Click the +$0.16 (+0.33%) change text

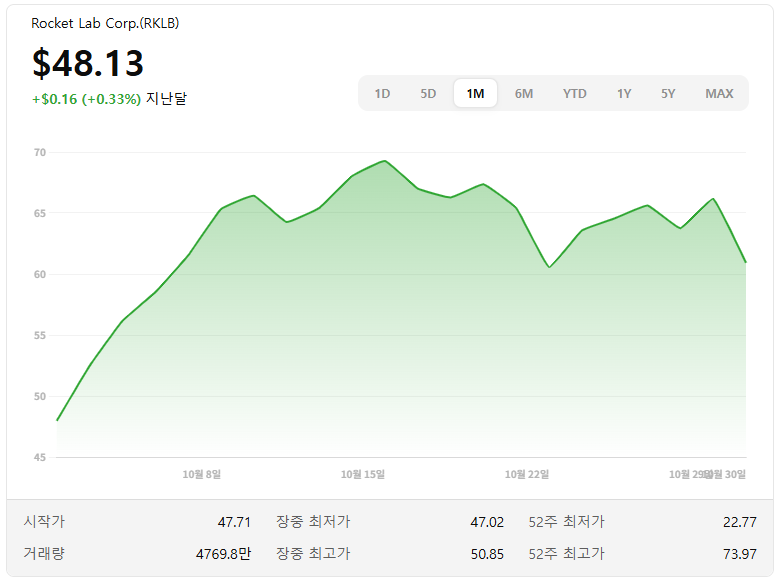click(86, 99)
